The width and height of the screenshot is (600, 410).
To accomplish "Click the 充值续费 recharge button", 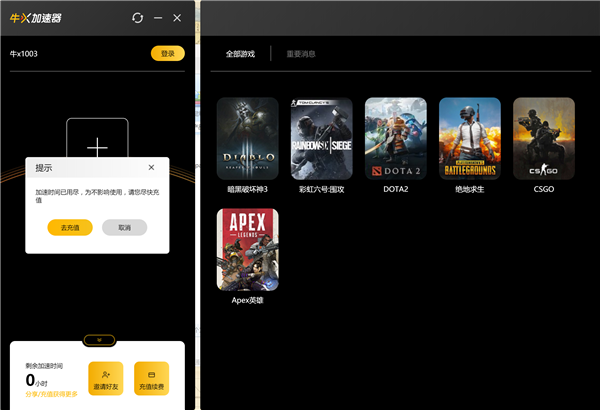I will click(152, 378).
